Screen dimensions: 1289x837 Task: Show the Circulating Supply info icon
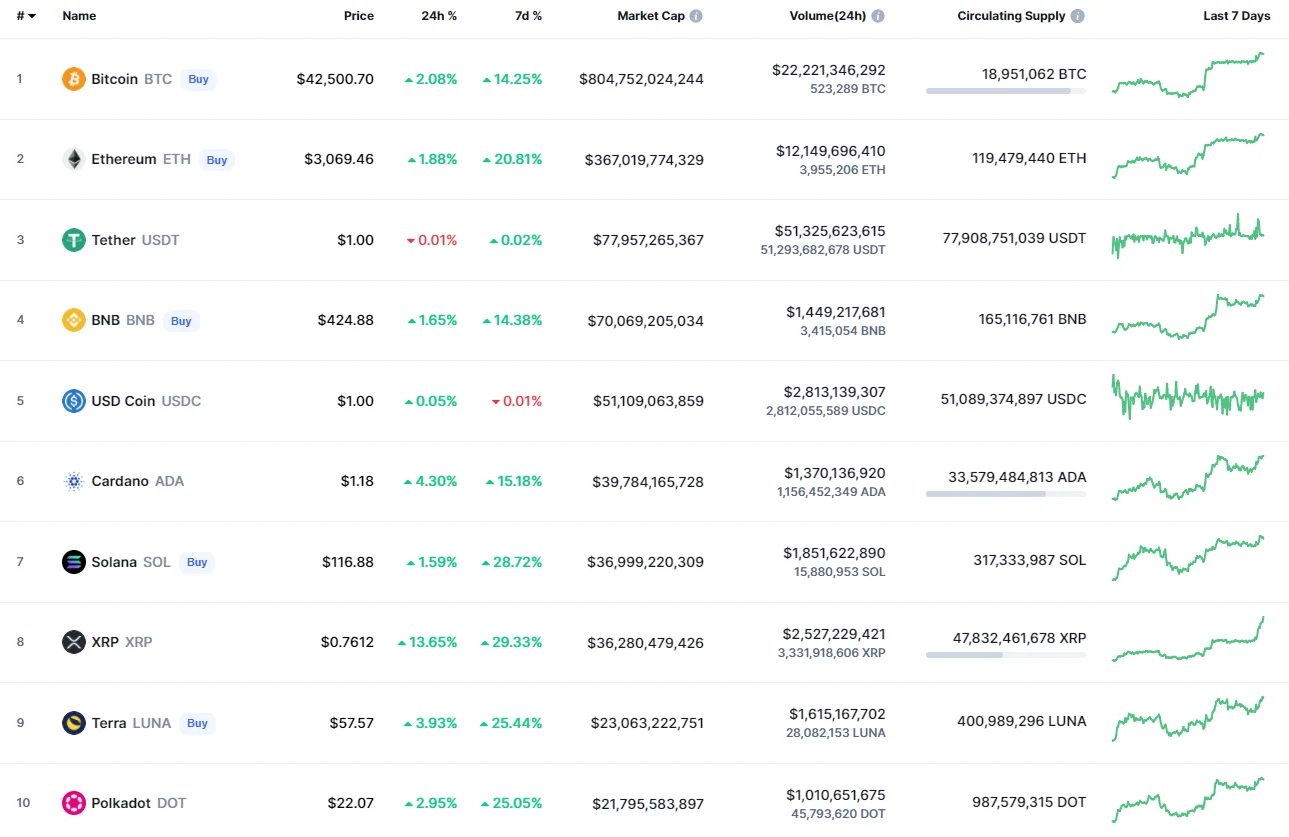(1077, 16)
